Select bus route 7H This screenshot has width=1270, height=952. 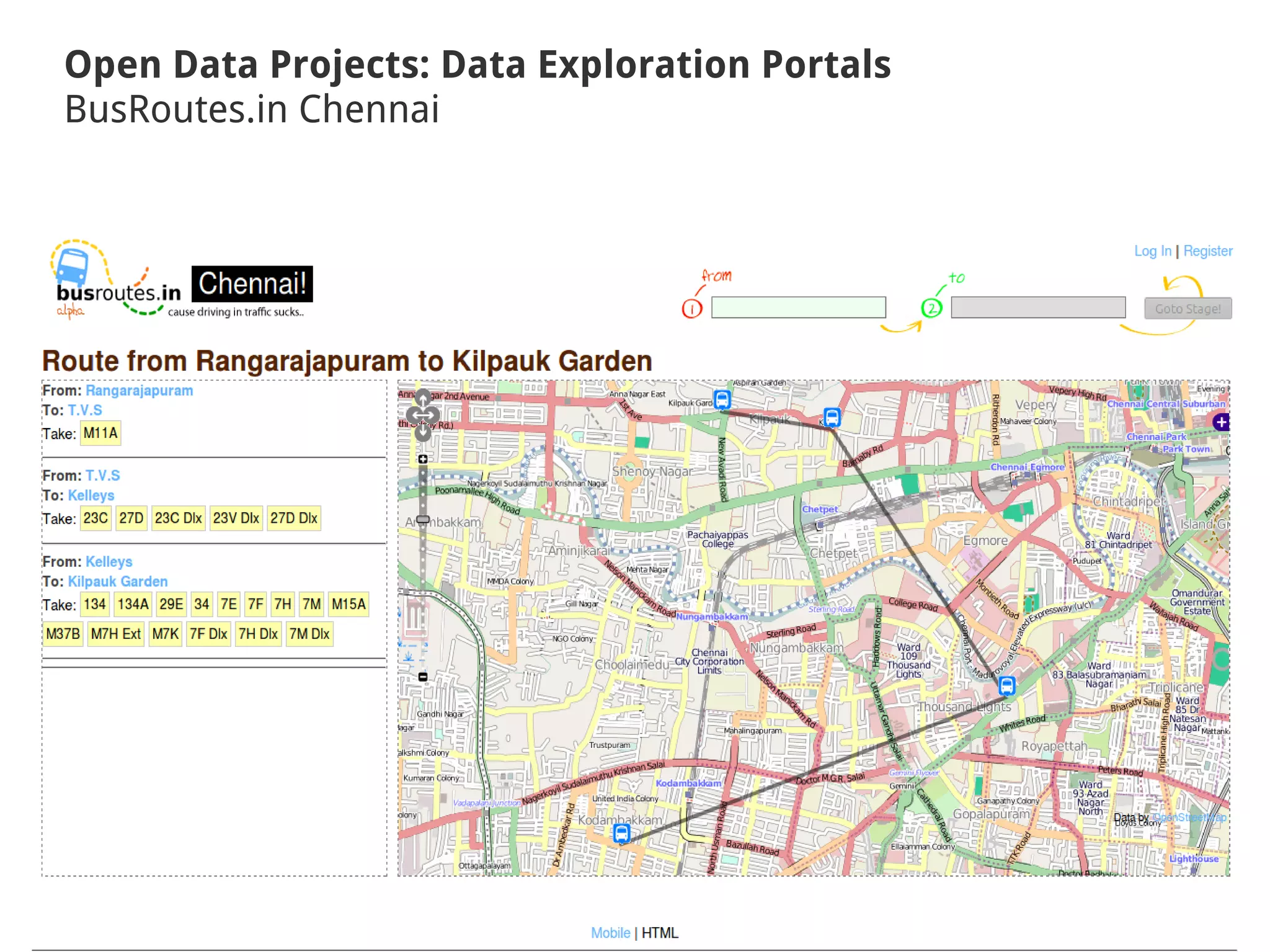click(283, 604)
